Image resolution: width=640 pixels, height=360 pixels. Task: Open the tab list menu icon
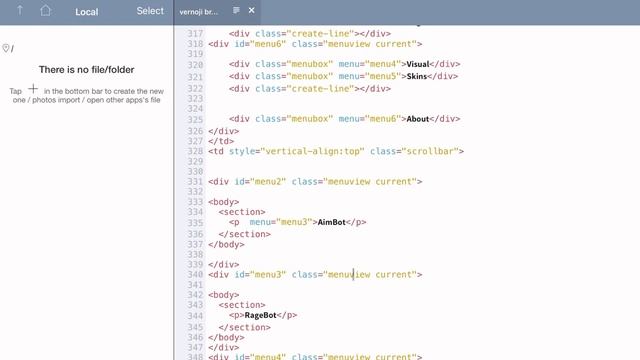236,10
